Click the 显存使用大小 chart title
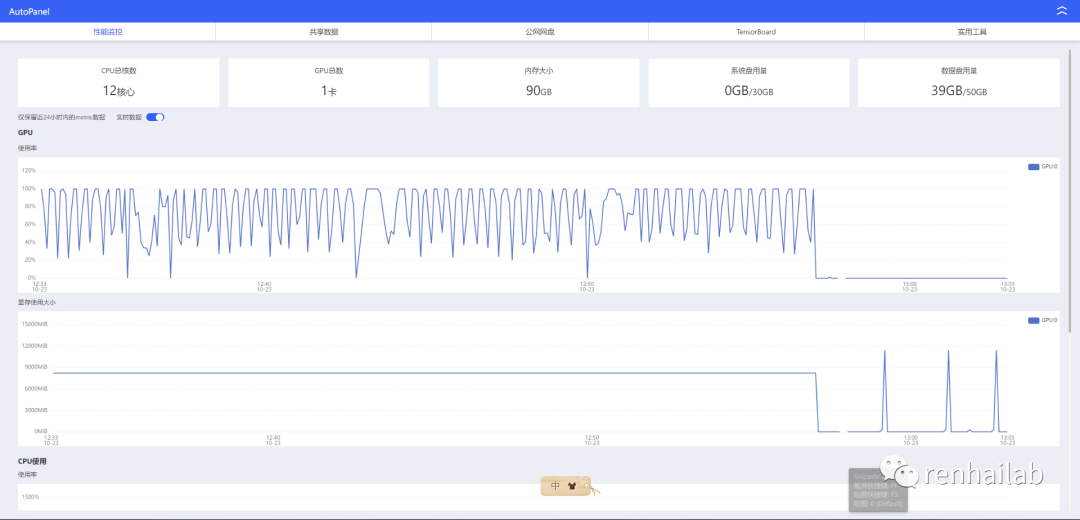 click(x=37, y=302)
